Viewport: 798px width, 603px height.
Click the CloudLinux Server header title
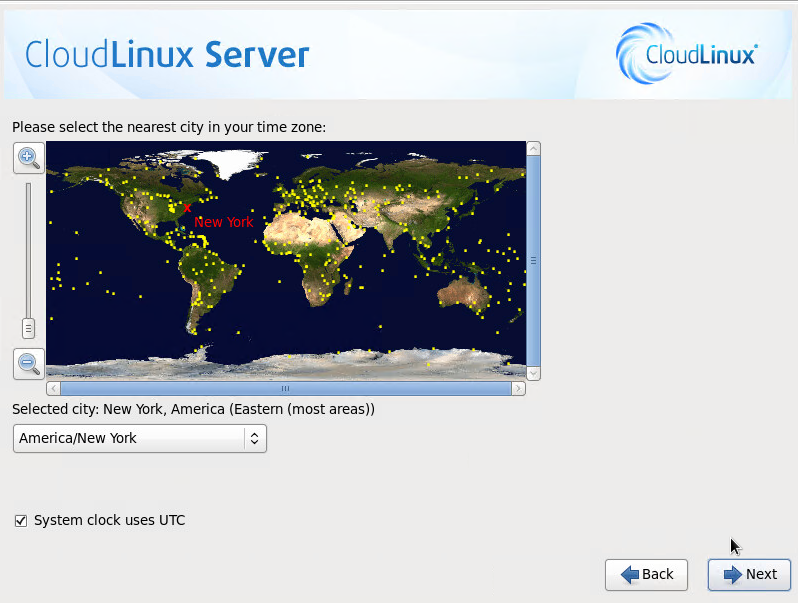(x=167, y=54)
